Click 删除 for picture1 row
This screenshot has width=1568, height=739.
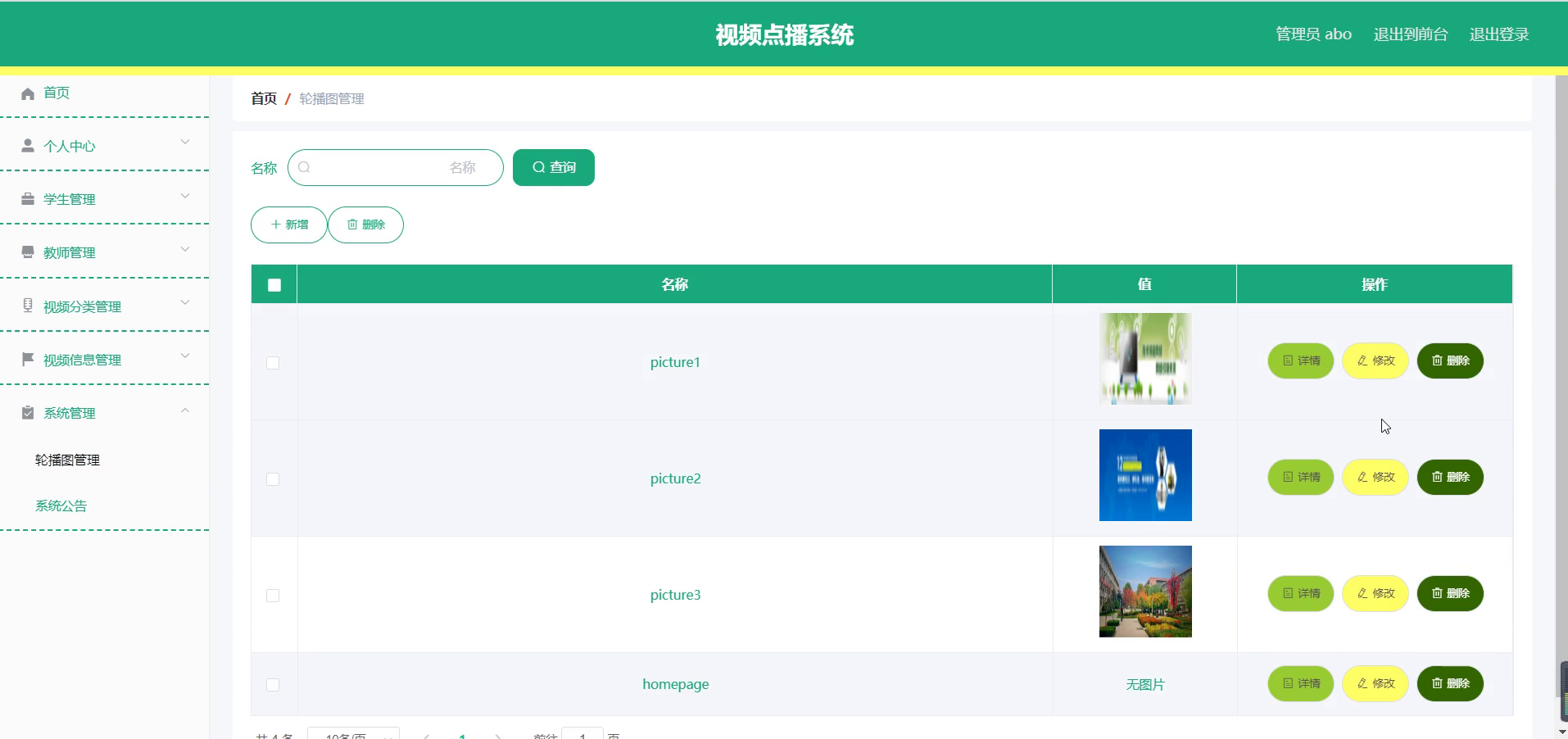(1450, 360)
